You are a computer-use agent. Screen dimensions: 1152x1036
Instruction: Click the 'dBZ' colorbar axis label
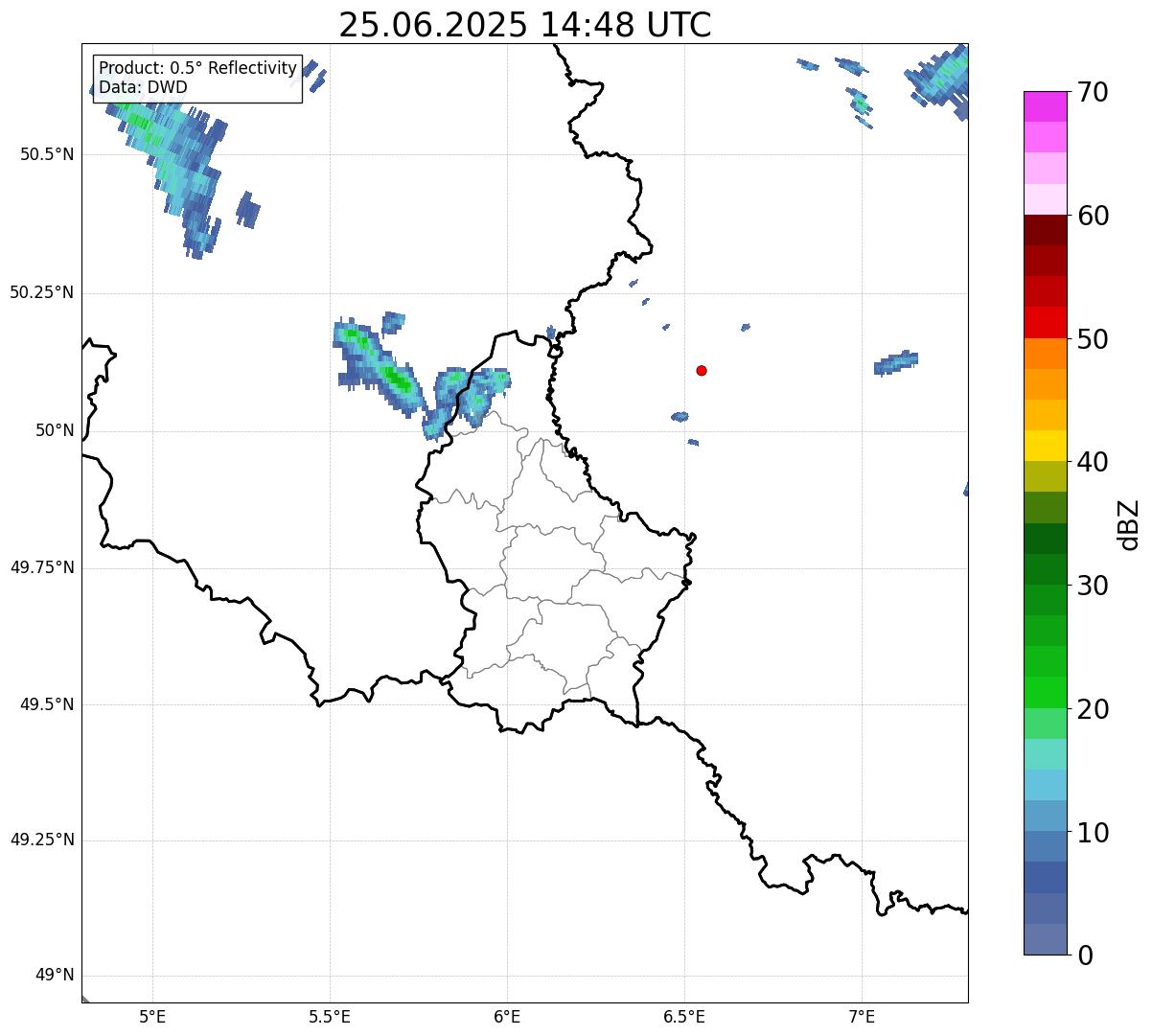click(x=1129, y=523)
